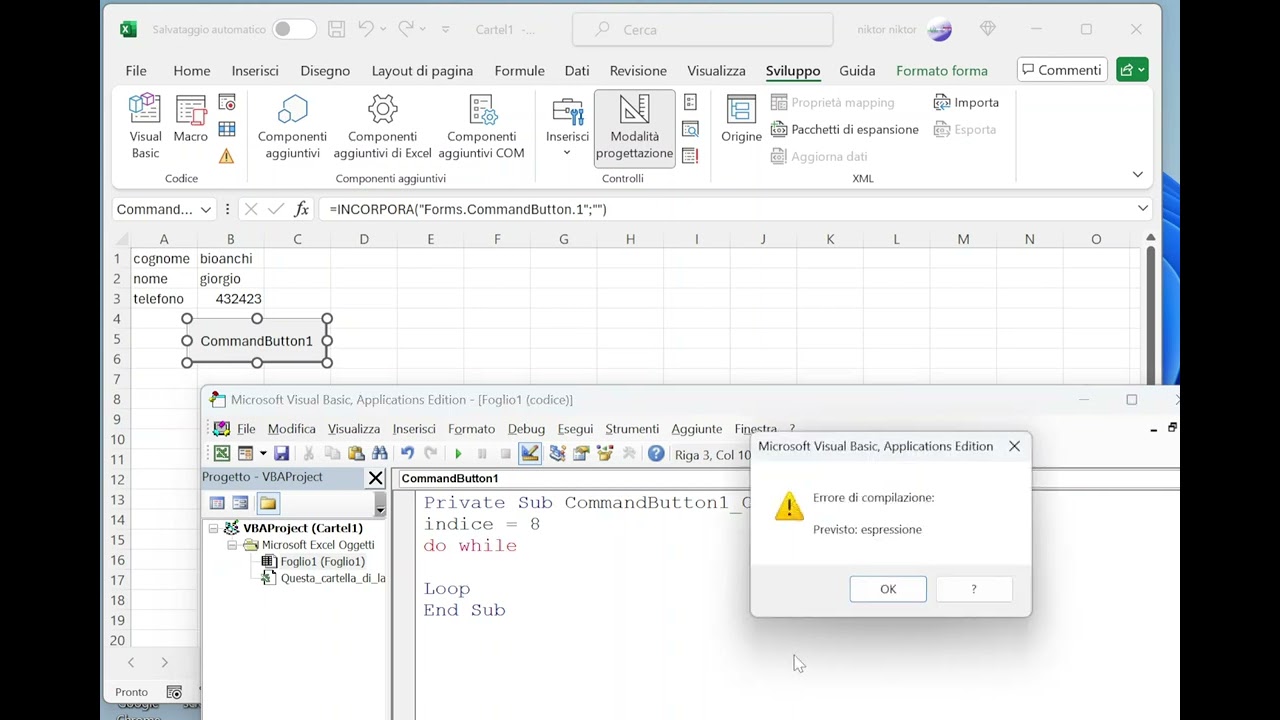Click Paste icon in VBA toolbar
Image resolution: width=1280 pixels, height=720 pixels.
click(356, 454)
